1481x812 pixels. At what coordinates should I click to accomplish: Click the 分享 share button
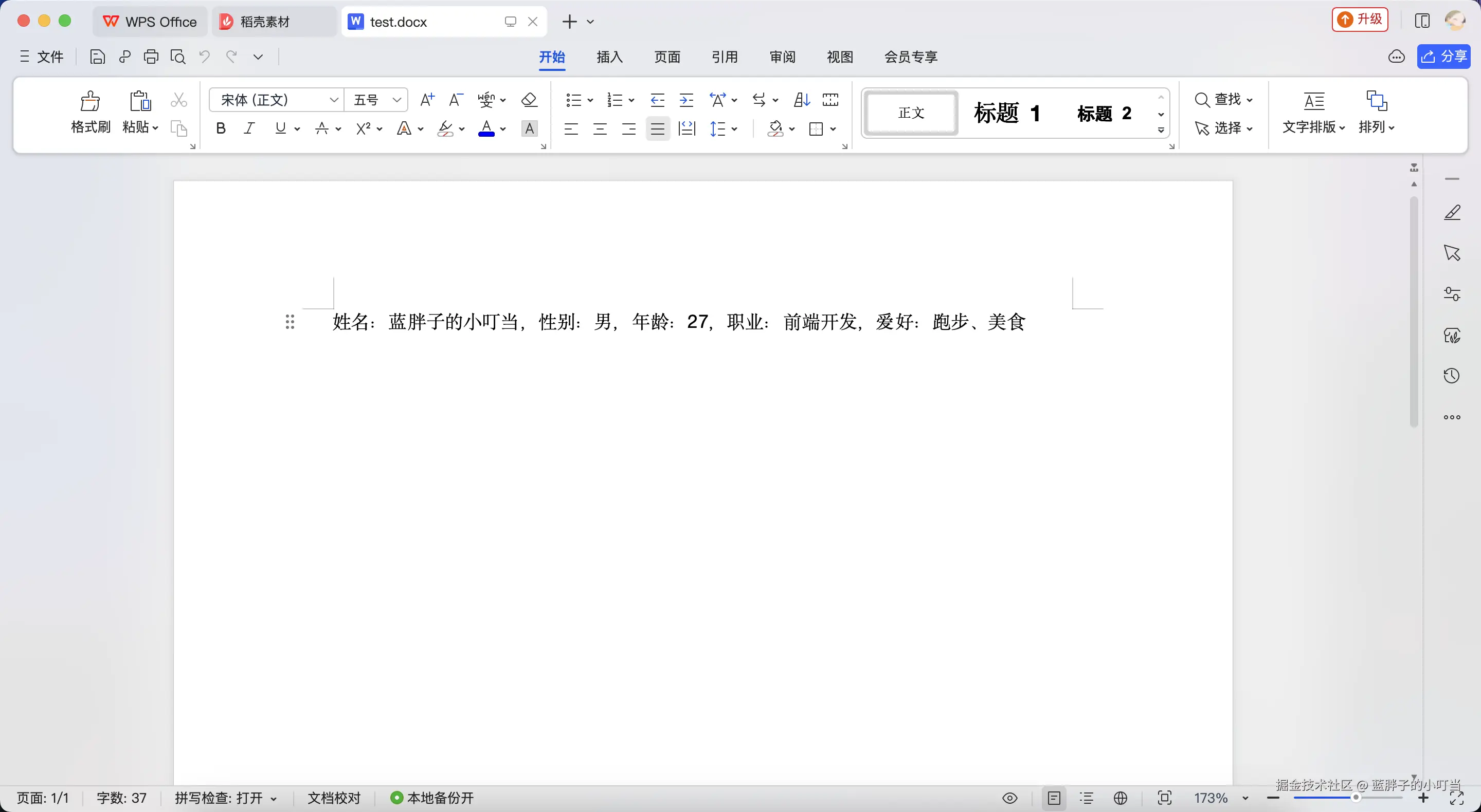click(1443, 57)
